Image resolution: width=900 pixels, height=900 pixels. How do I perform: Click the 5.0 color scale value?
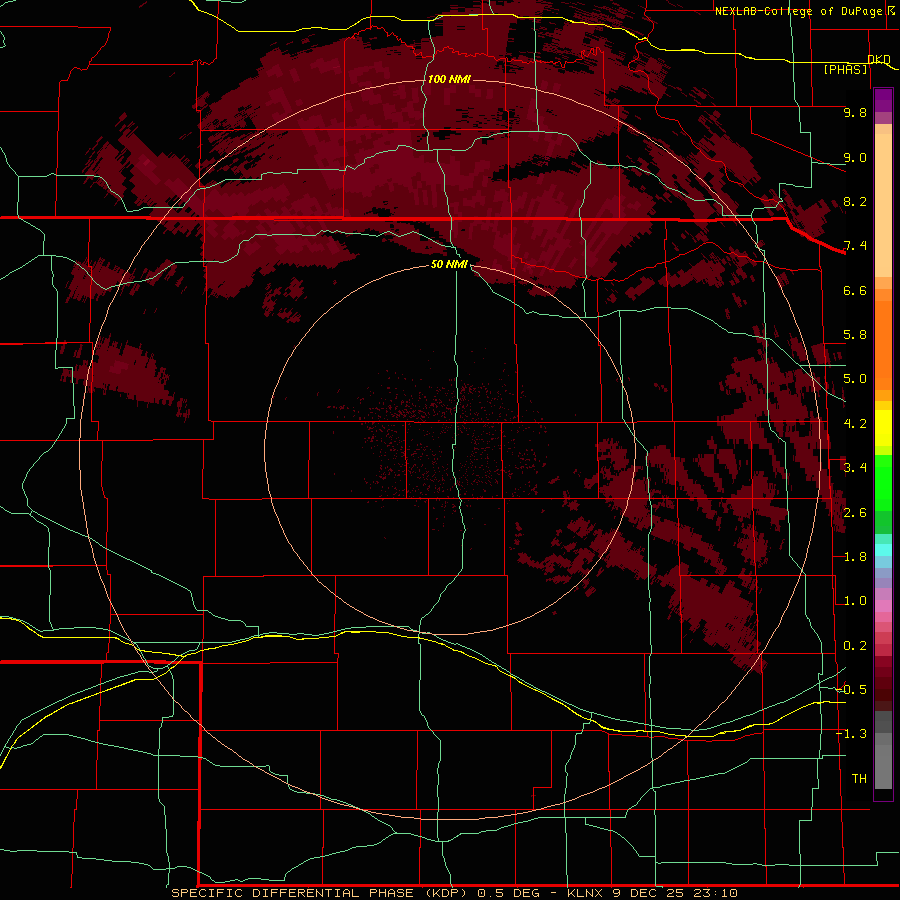click(x=855, y=379)
